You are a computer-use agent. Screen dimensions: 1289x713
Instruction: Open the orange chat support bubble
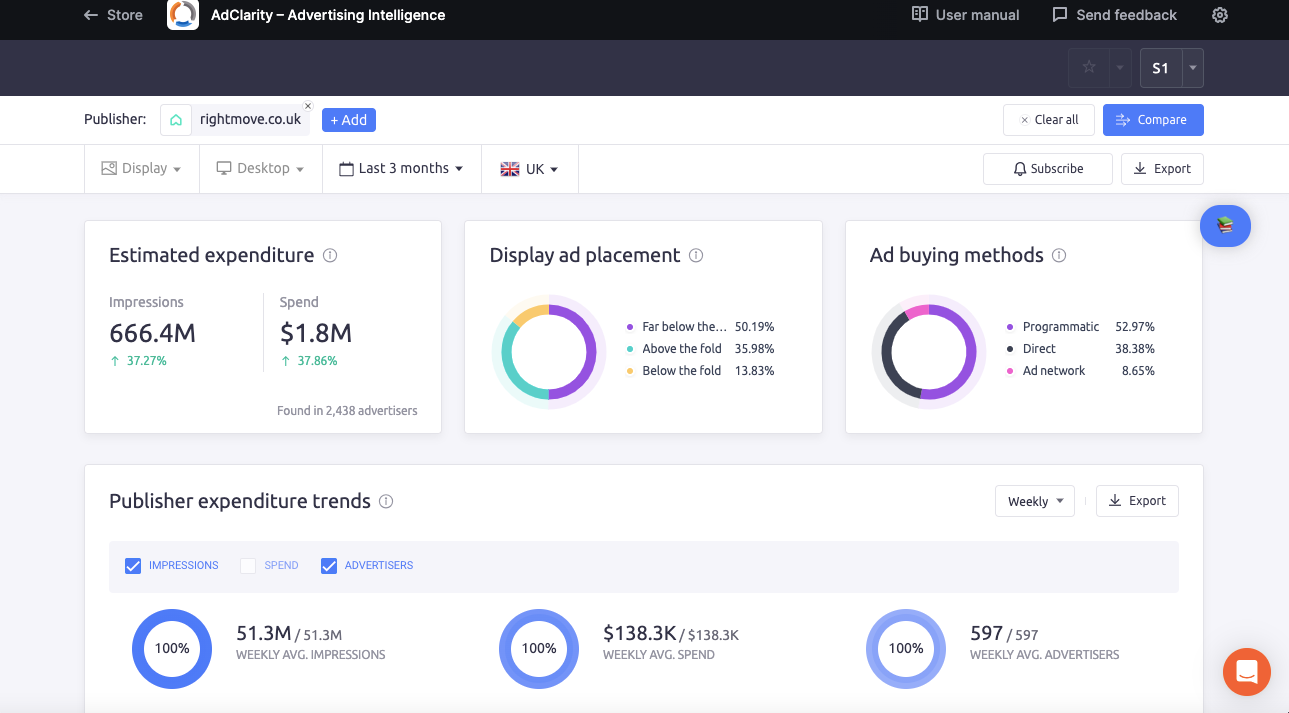1246,672
